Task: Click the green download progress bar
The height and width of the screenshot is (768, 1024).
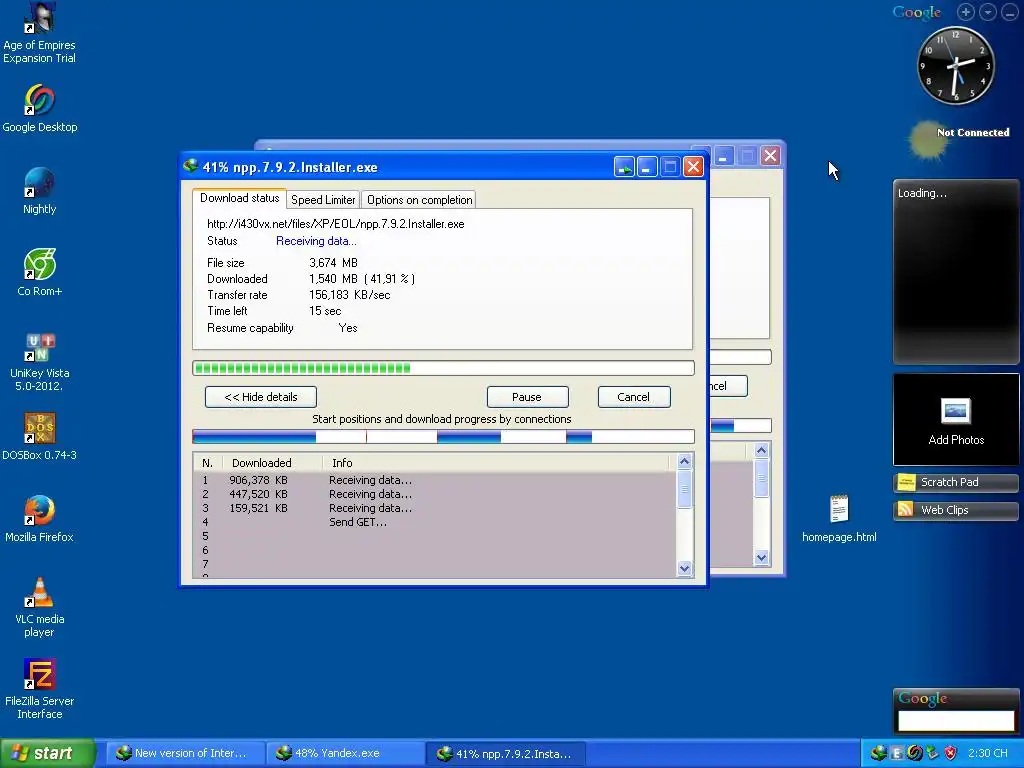Action: click(443, 368)
